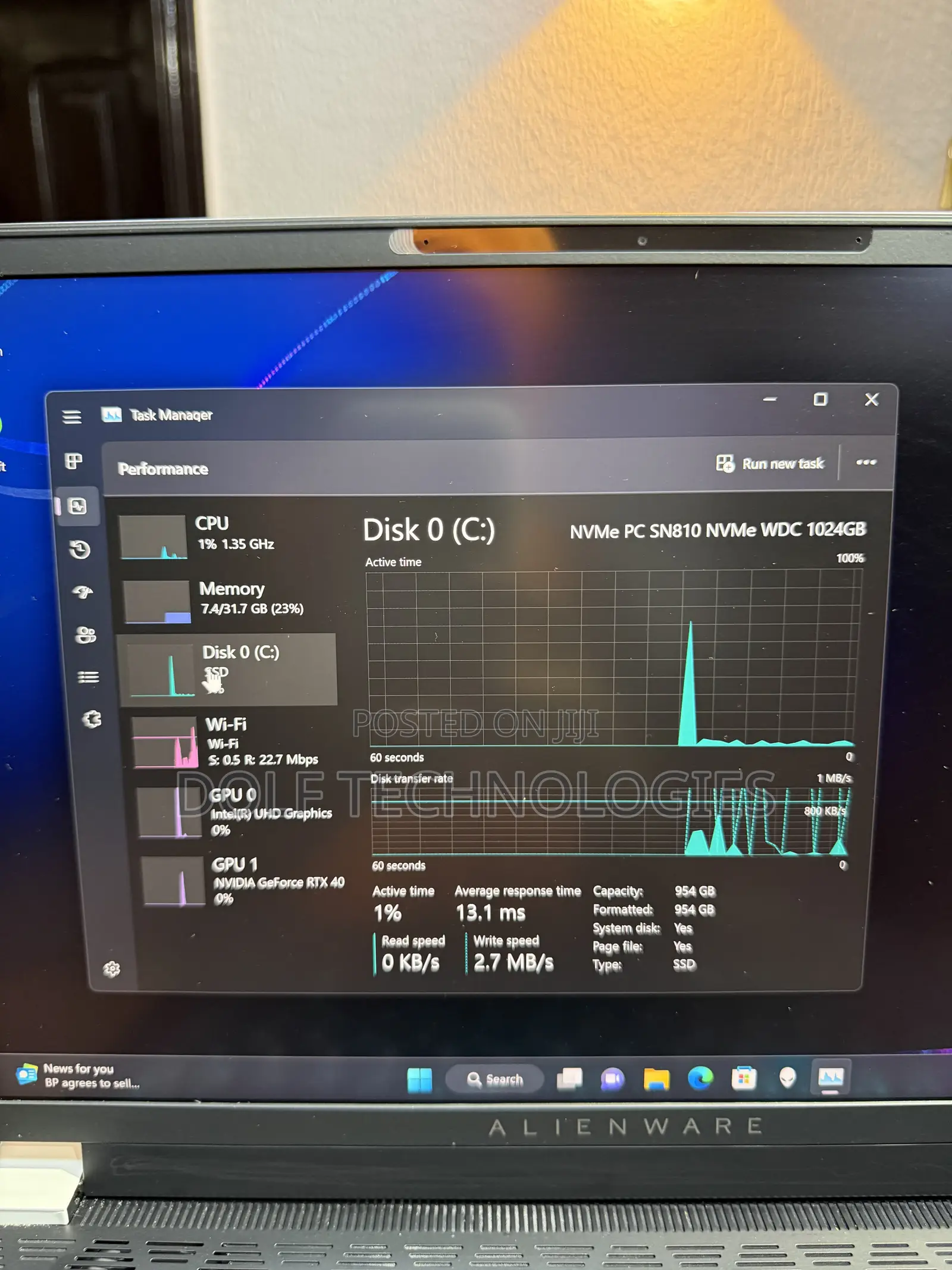
Task: Click the taskbar Search box
Action: (494, 1079)
